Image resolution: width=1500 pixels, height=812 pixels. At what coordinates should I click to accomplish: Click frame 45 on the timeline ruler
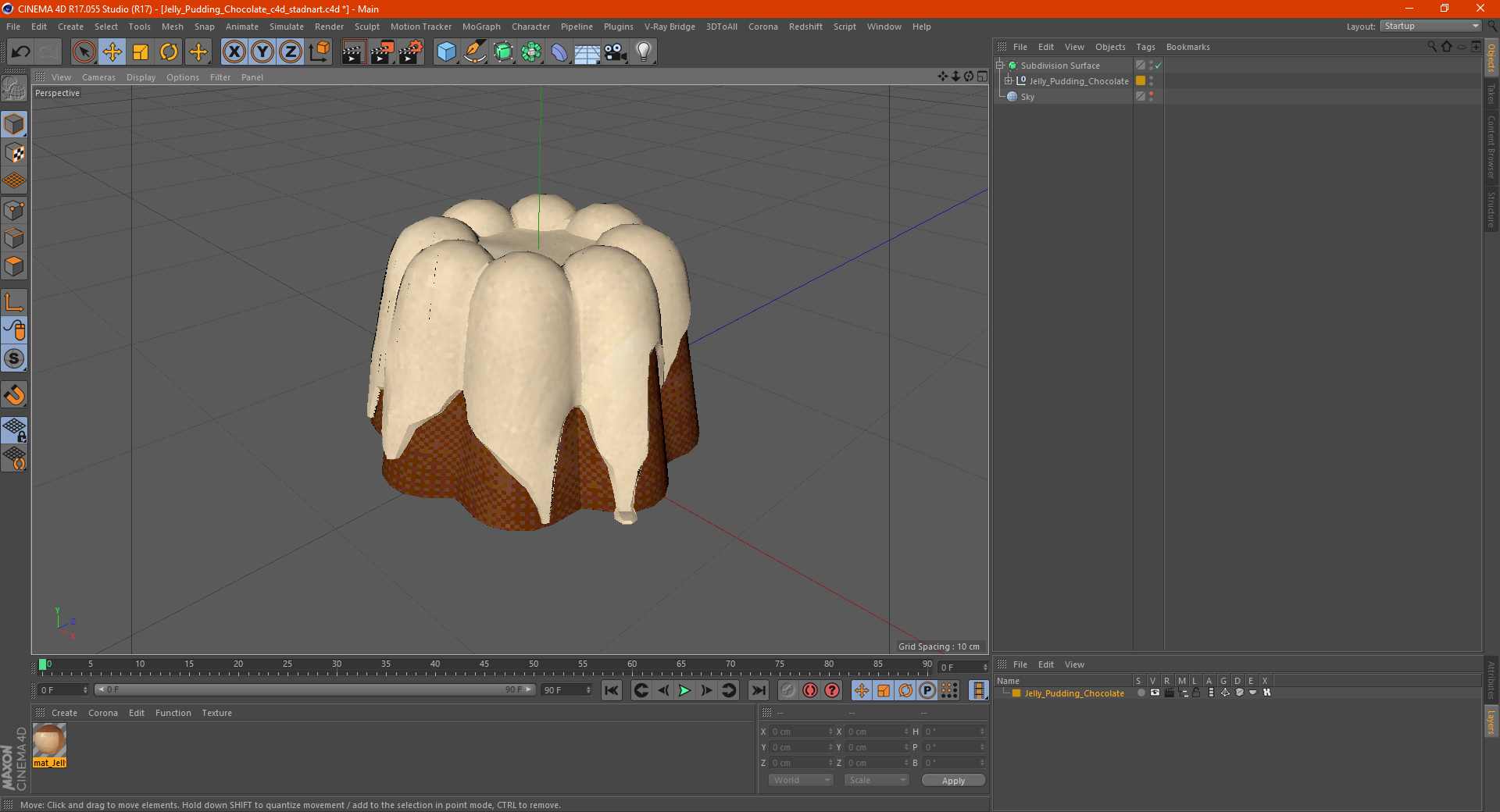point(484,665)
